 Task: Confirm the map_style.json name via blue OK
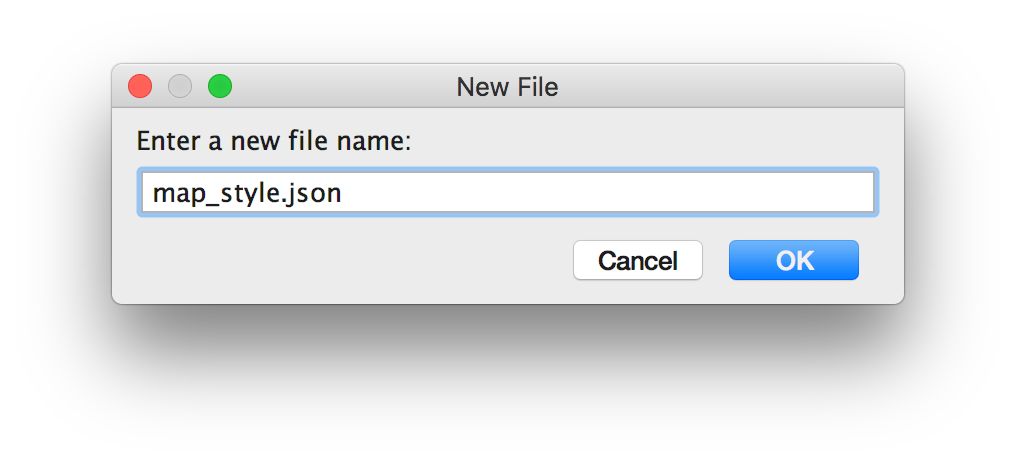pyautogui.click(x=793, y=261)
